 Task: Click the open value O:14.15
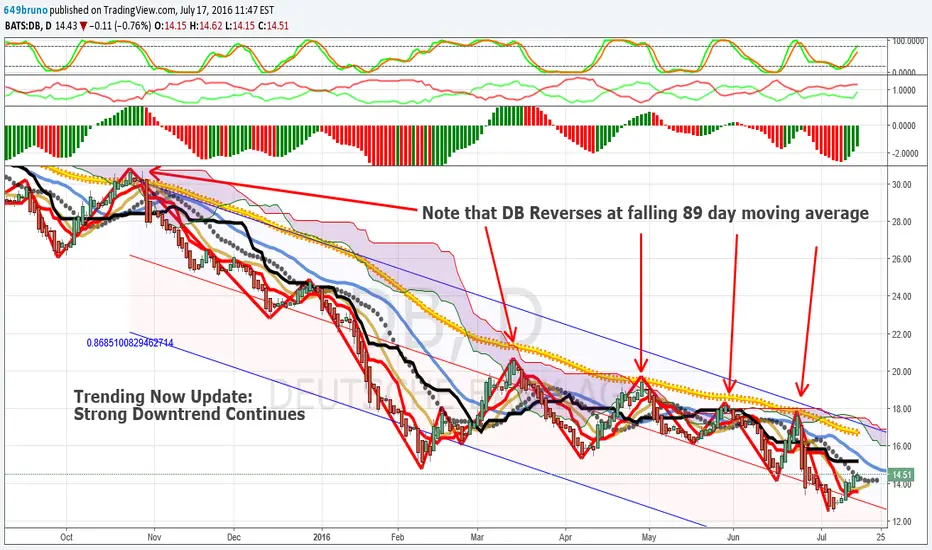pos(170,26)
